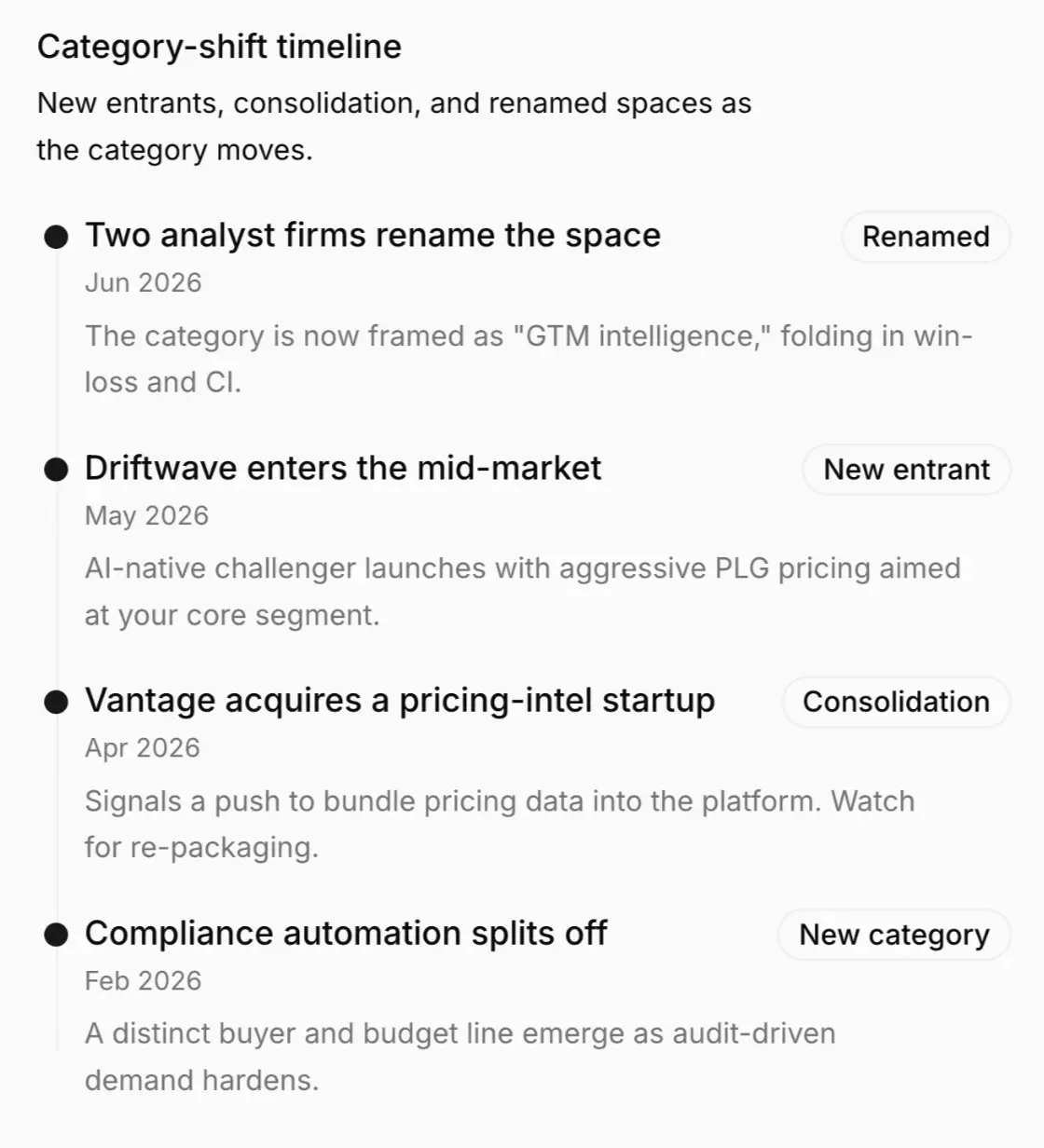Open Compliance automation splits off heading
This screenshot has width=1044, height=1148.
(x=346, y=933)
